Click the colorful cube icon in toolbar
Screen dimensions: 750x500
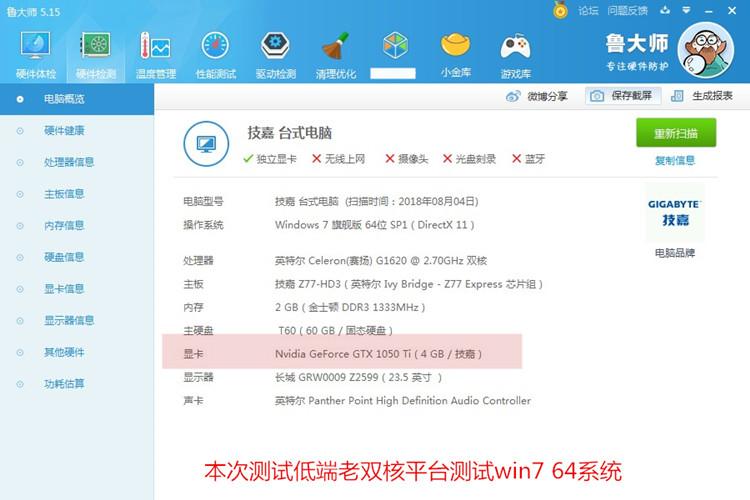pyautogui.click(x=395, y=44)
